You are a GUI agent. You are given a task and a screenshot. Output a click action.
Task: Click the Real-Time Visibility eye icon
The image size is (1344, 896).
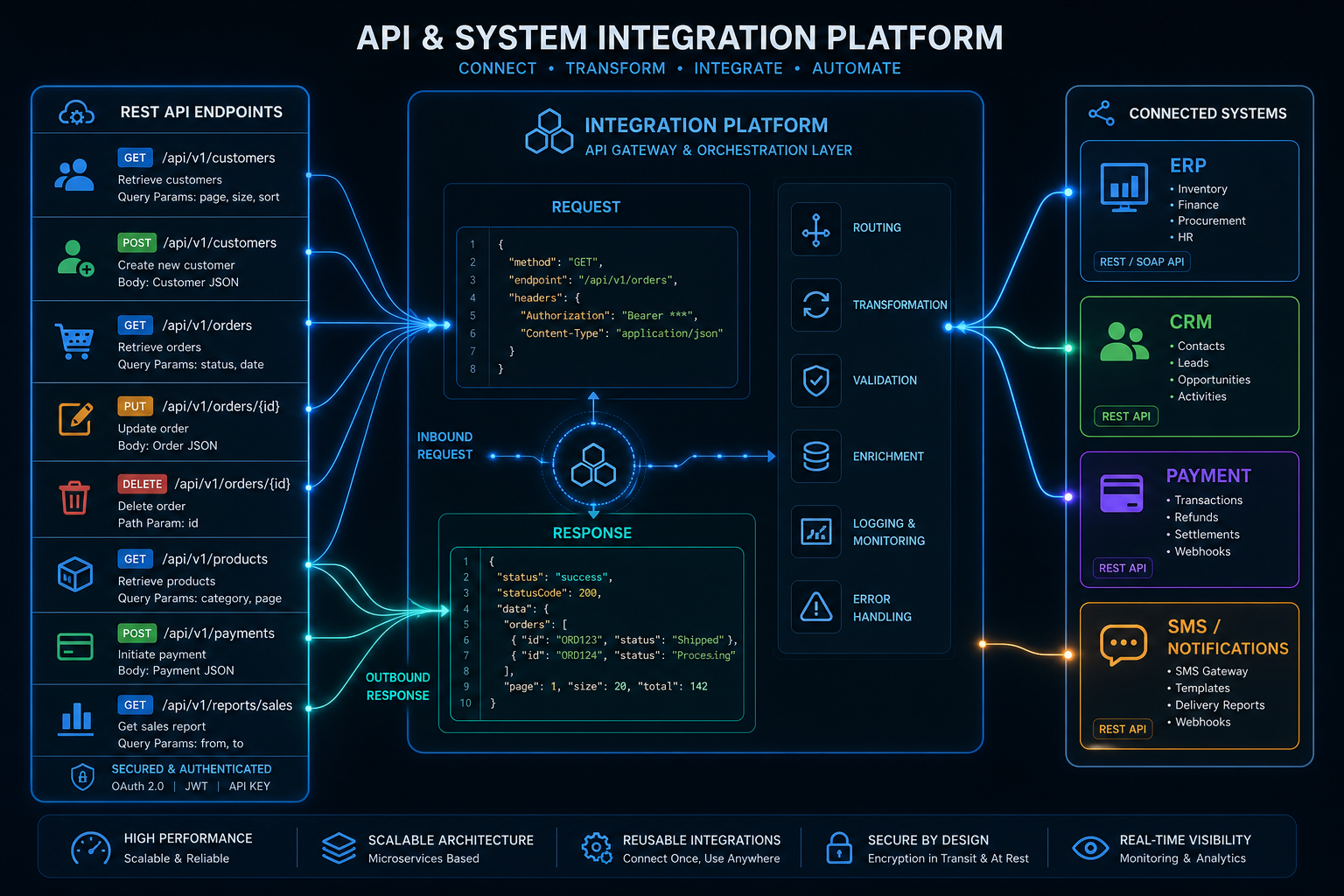tap(1090, 847)
